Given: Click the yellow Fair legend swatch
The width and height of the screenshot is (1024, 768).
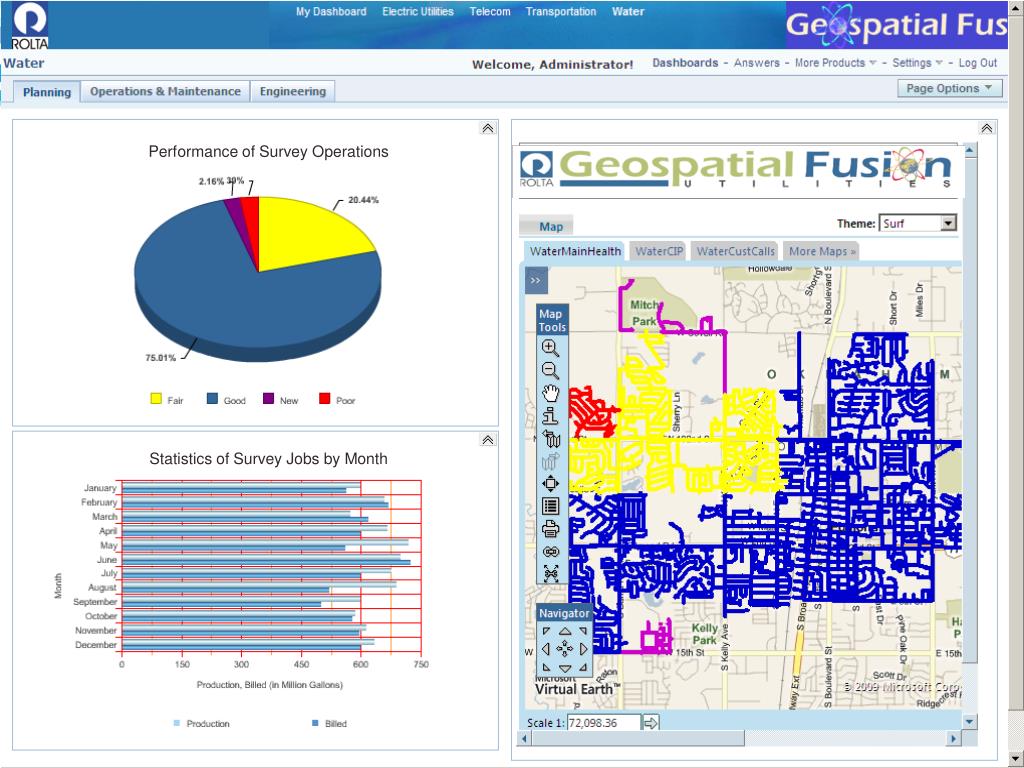Looking at the screenshot, I should point(156,398).
